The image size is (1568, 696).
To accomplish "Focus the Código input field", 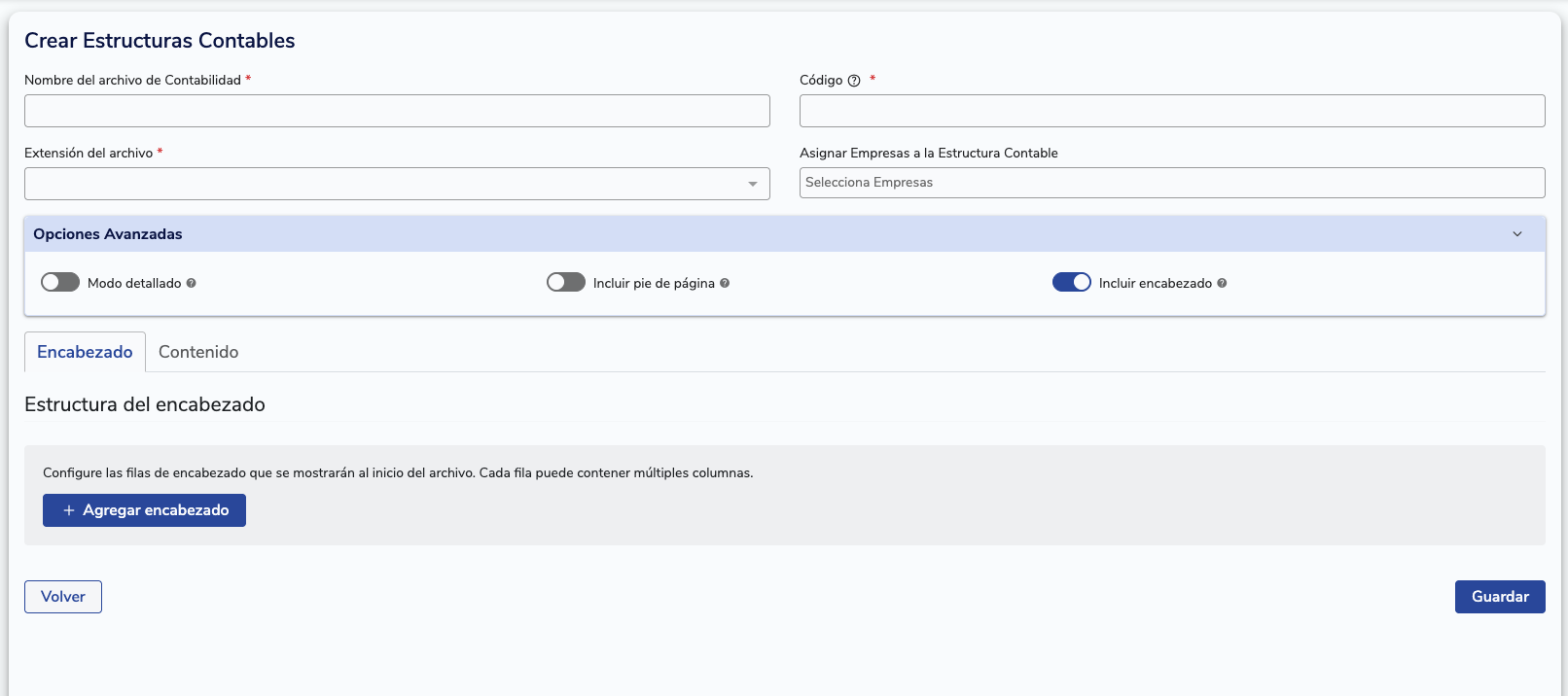I will pos(1172,111).
